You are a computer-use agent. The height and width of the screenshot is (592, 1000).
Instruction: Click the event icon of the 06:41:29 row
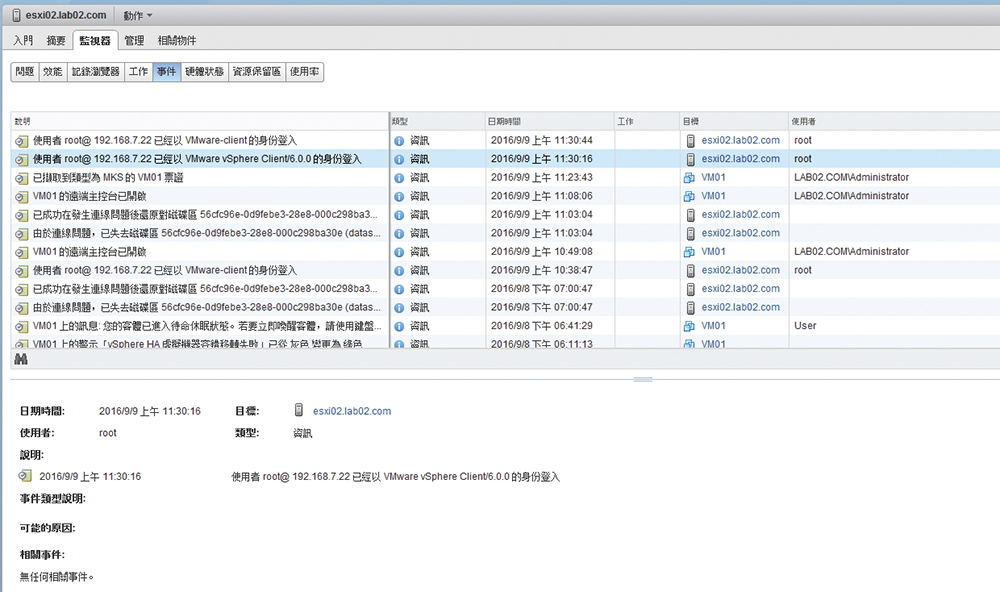[22, 327]
